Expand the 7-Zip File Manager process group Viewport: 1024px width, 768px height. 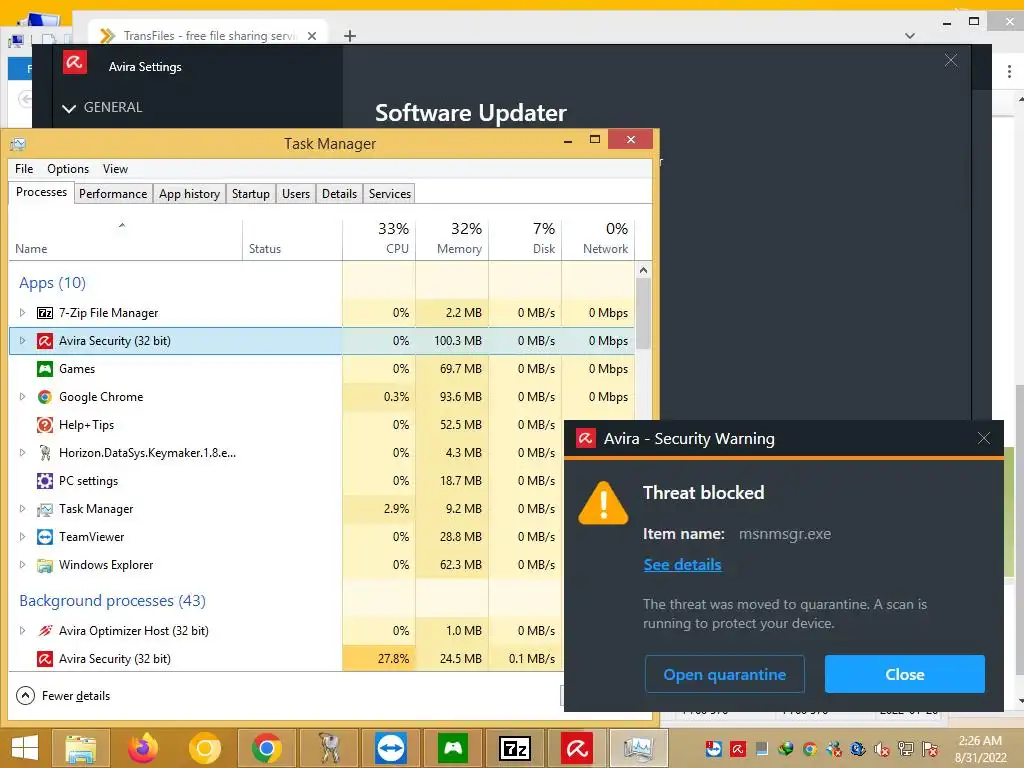tap(22, 313)
